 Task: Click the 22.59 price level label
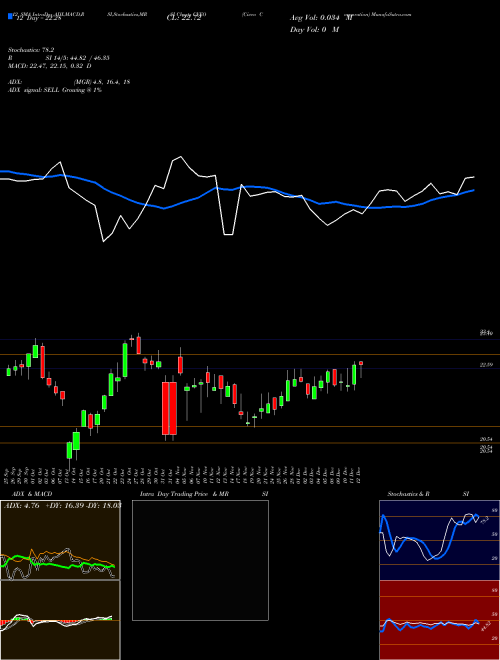[487, 365]
